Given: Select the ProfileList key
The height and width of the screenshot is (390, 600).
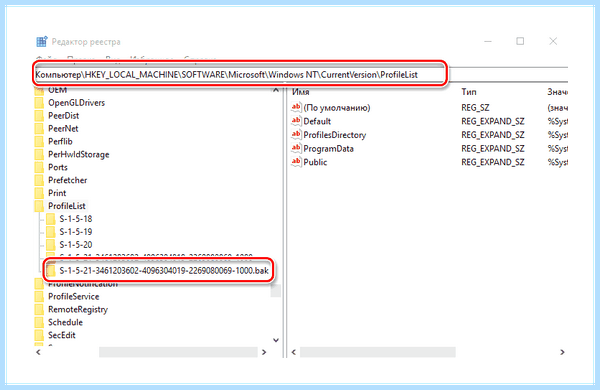Looking at the screenshot, I should [x=67, y=206].
